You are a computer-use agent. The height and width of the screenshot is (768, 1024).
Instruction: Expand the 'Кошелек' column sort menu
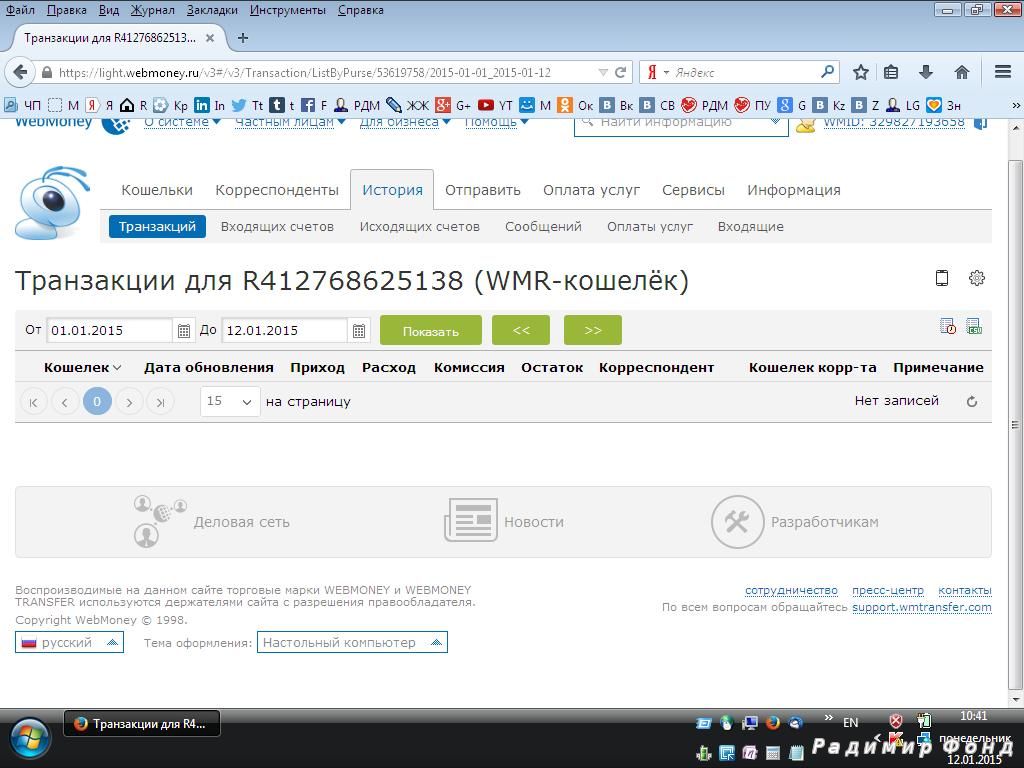pyautogui.click(x=117, y=368)
